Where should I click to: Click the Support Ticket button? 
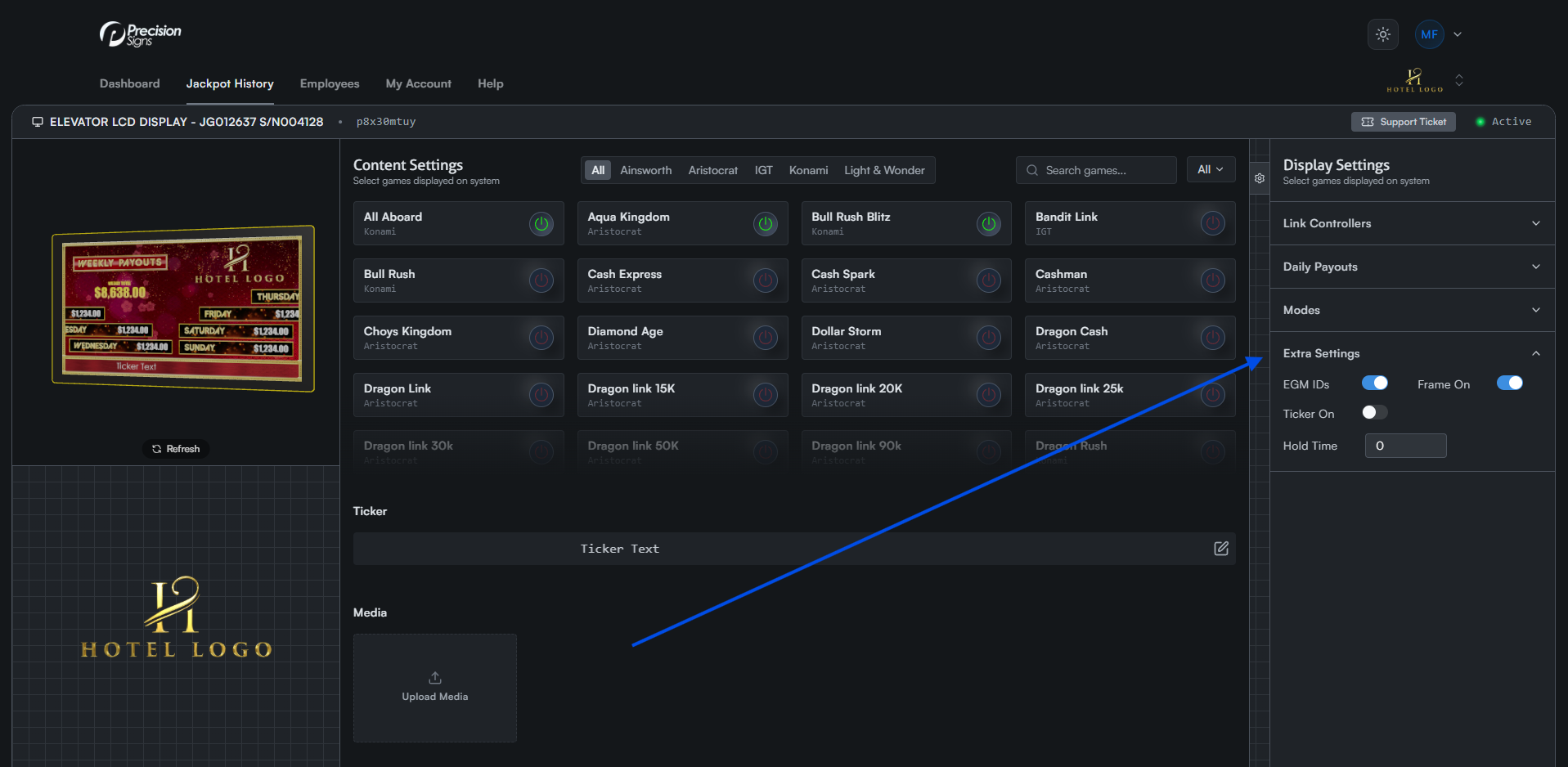pyautogui.click(x=1403, y=122)
